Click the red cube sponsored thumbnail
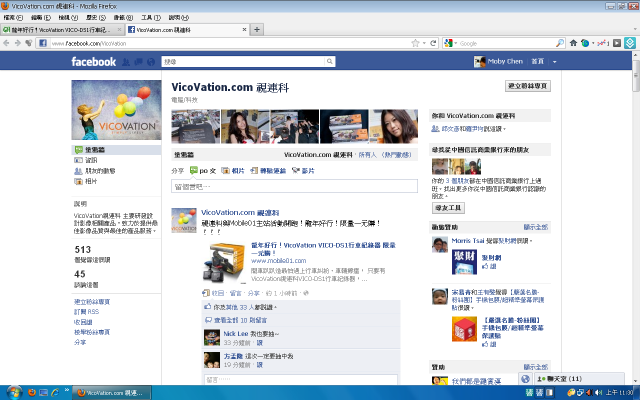The image size is (640, 400). pyautogui.click(x=464, y=329)
